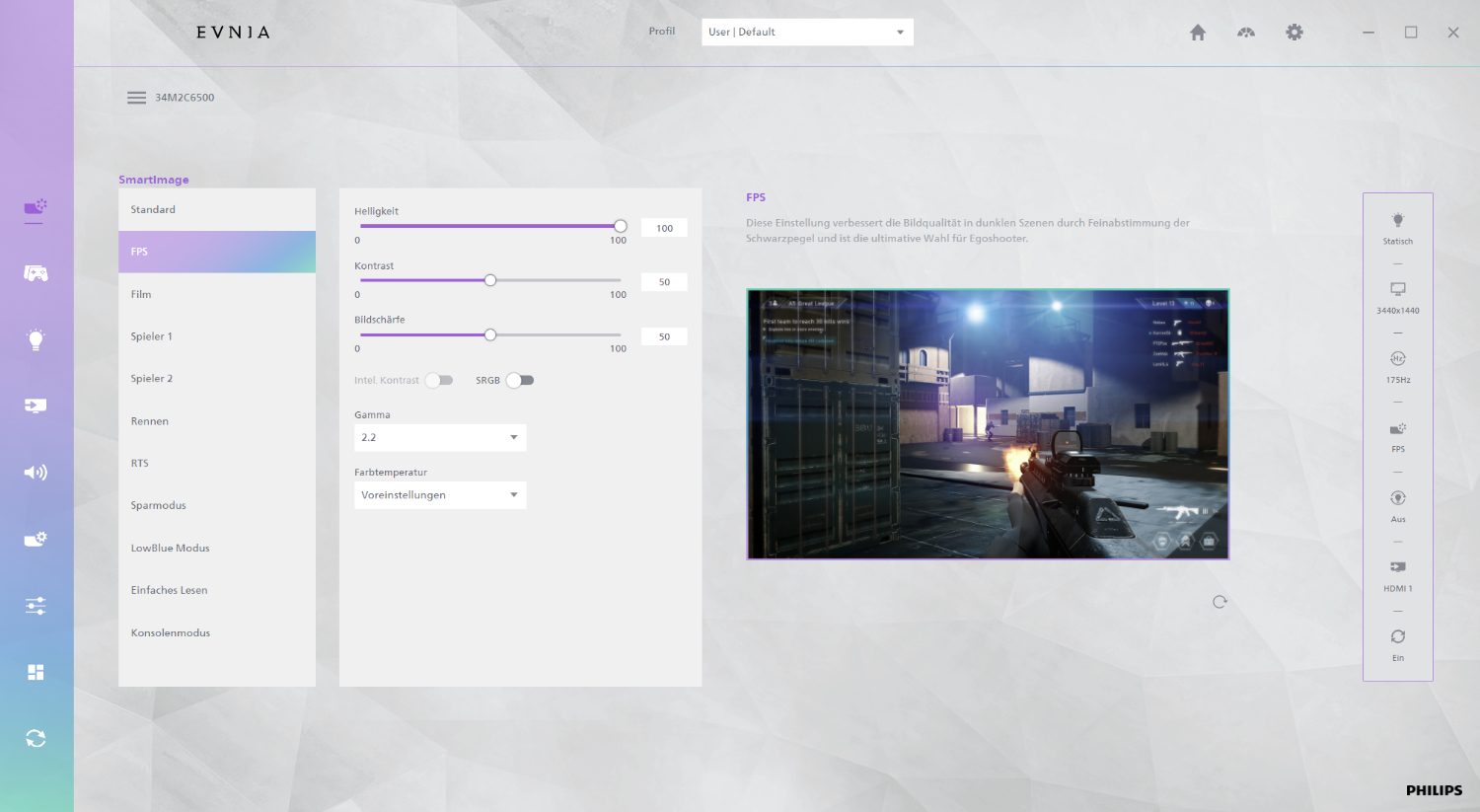The height and width of the screenshot is (812, 1480).
Task: Select the Einfaches Lesen mode
Action: tap(217, 590)
